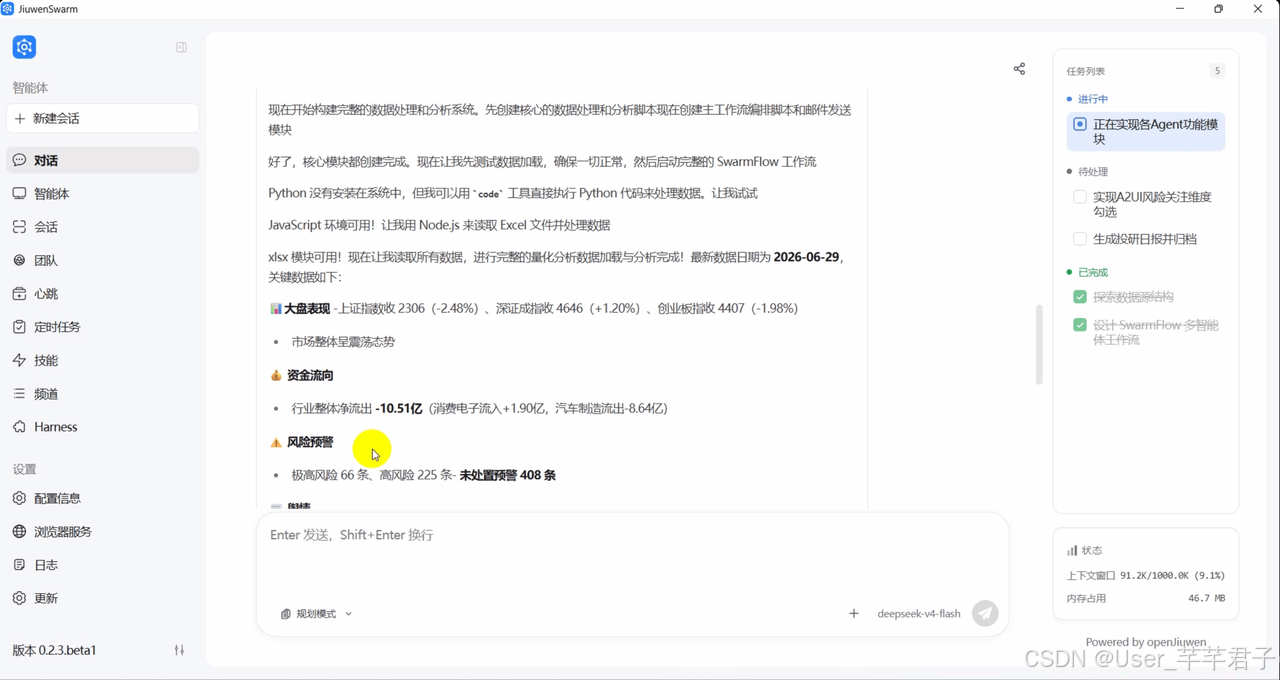Click the JiuwenSwarm logo icon in sidebar
This screenshot has height=680, width=1280.
(x=24, y=47)
